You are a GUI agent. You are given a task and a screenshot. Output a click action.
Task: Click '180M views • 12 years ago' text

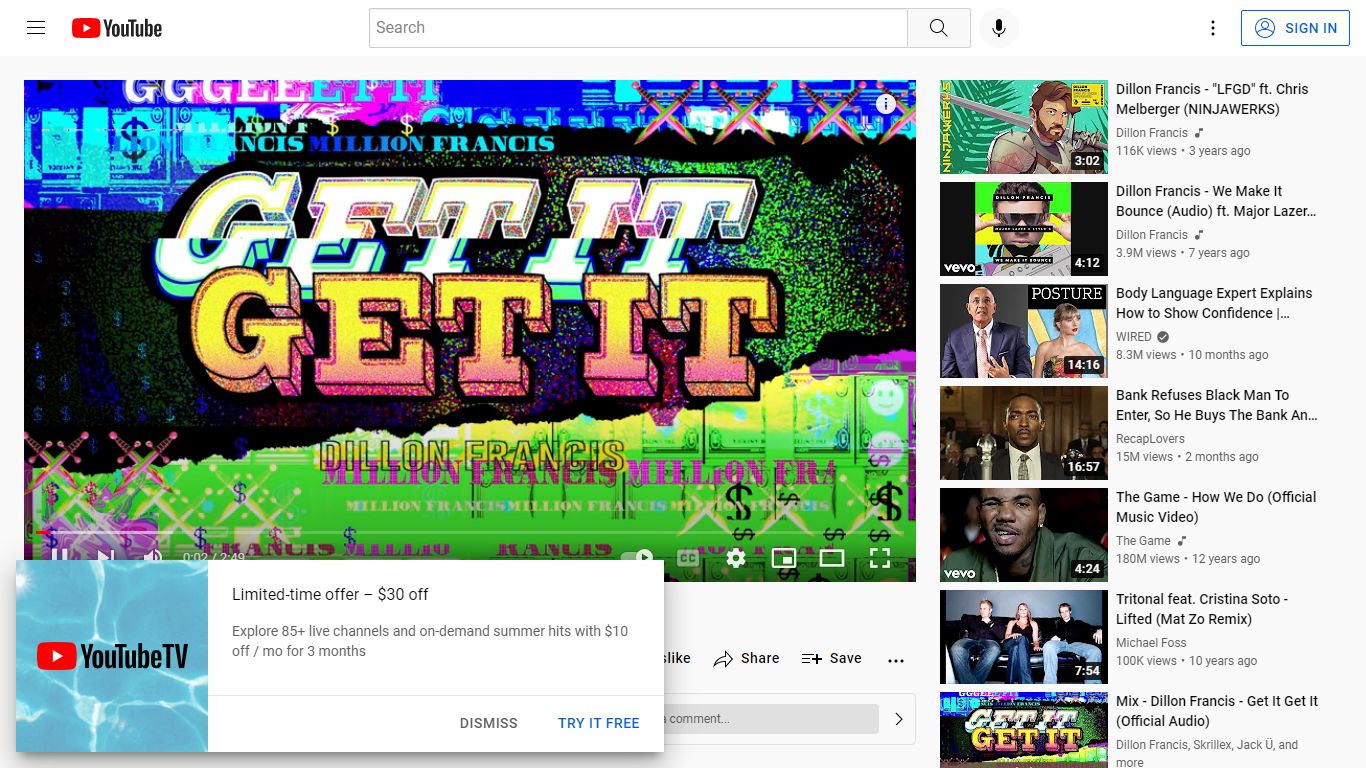(1188, 559)
